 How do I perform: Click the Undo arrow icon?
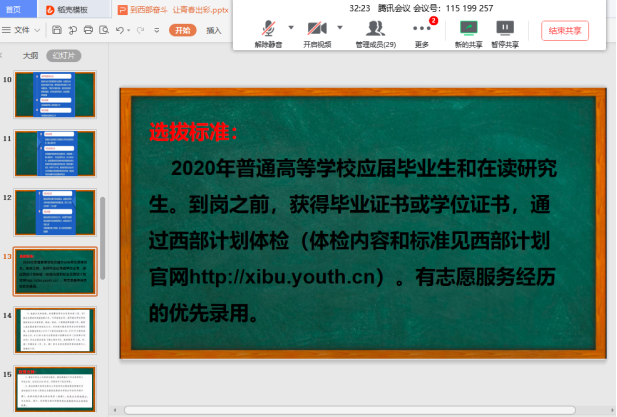click(120, 31)
